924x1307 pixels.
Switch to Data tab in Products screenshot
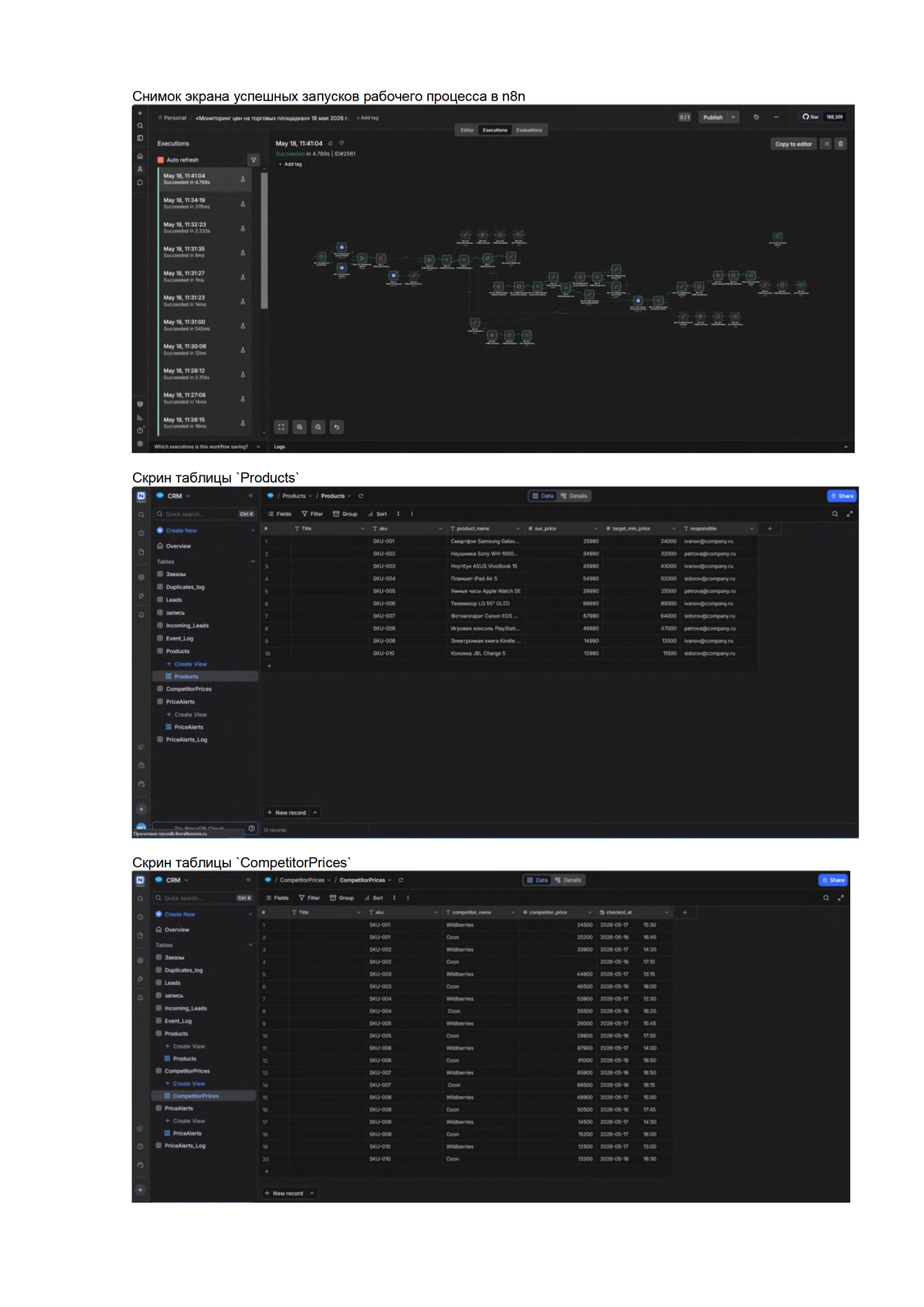pos(543,496)
